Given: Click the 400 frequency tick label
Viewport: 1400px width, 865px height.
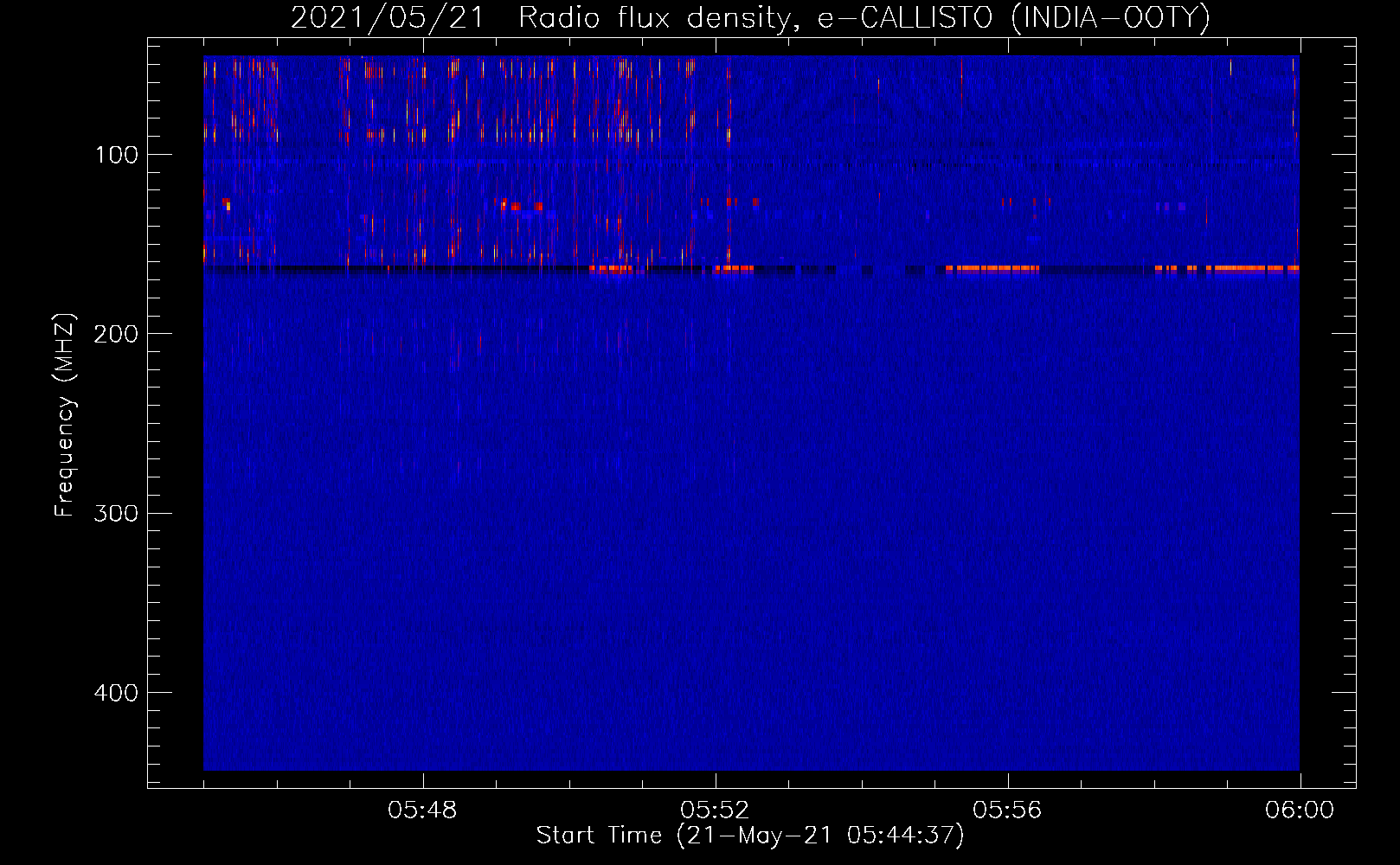Looking at the screenshot, I should [116, 693].
